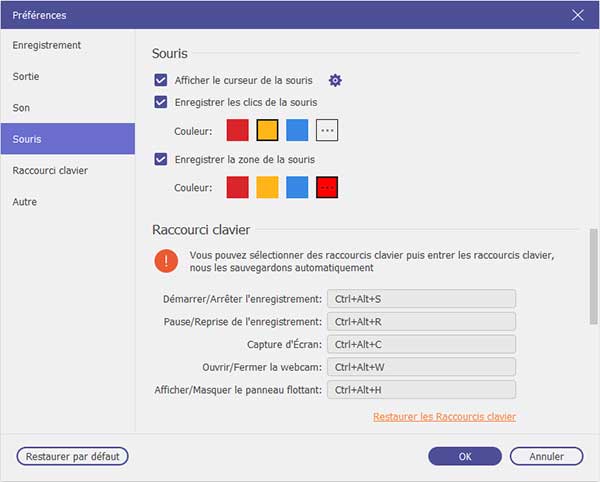Select Raccourci clavier in the sidebar

[50, 170]
